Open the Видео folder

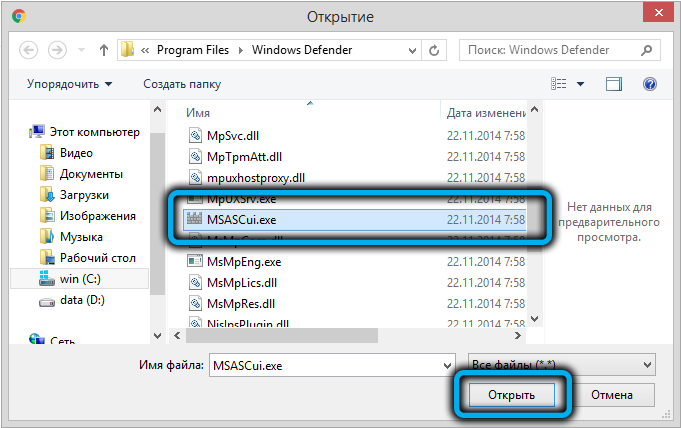tap(76, 153)
